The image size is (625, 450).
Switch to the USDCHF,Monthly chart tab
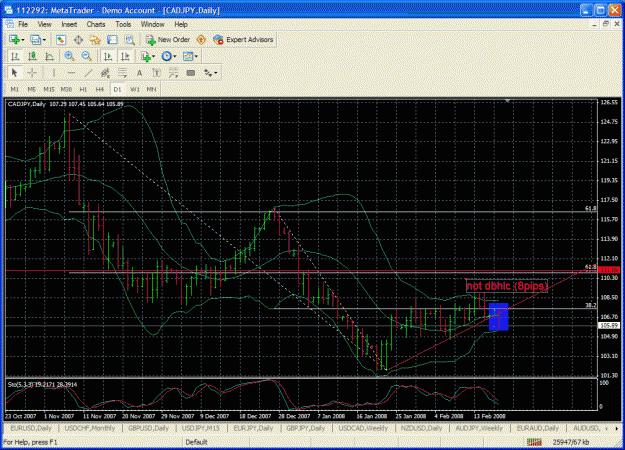(90, 428)
